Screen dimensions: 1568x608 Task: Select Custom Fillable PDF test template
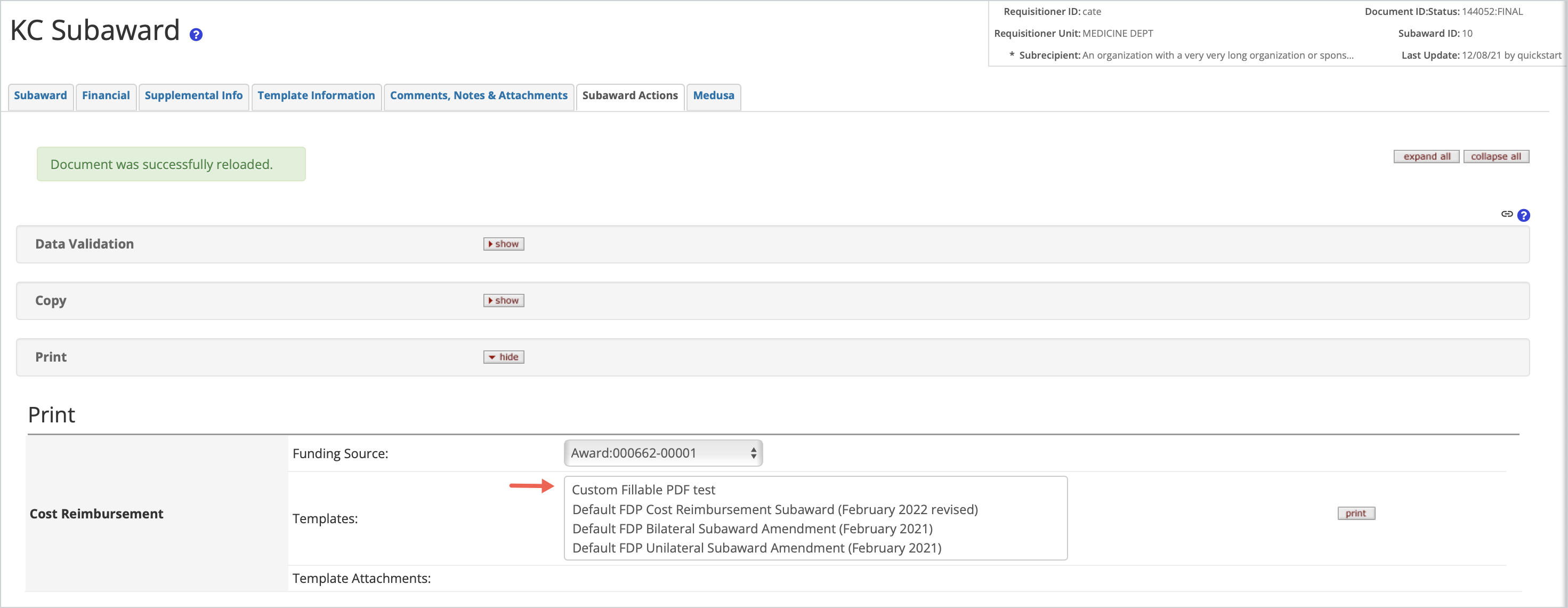coord(643,491)
